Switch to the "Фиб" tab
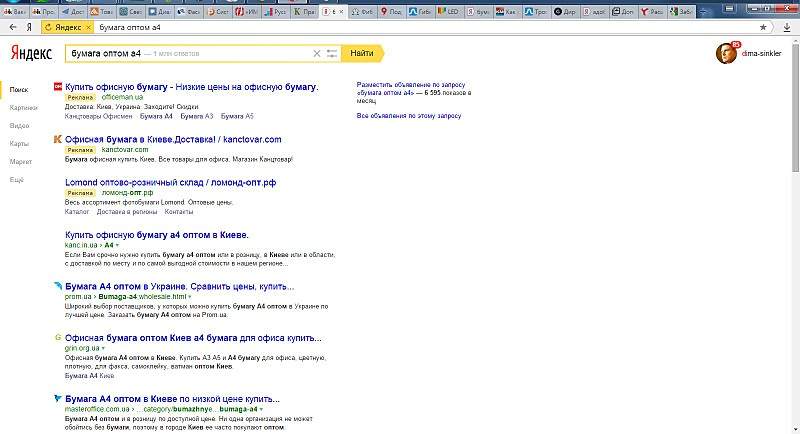Image resolution: width=800 pixels, height=434 pixels. (x=362, y=11)
